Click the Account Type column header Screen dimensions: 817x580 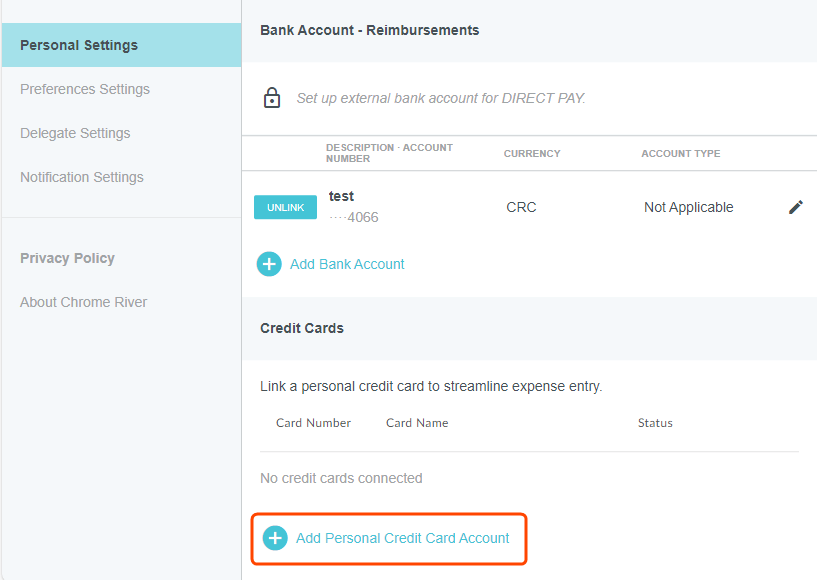680,154
